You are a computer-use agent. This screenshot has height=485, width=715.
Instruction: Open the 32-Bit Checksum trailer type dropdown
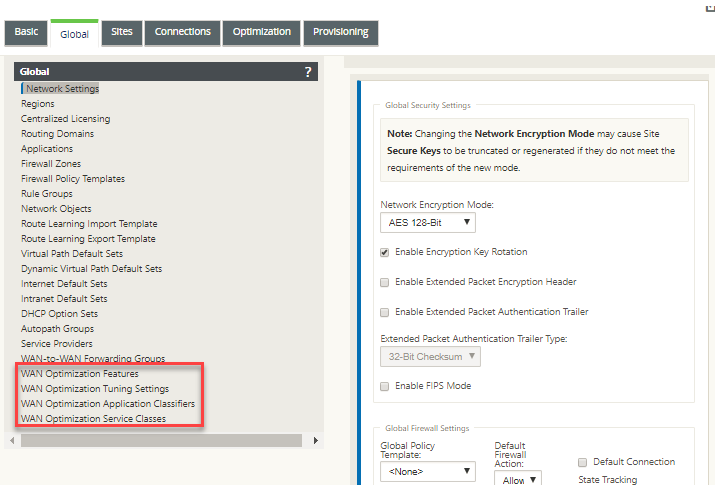click(x=430, y=356)
